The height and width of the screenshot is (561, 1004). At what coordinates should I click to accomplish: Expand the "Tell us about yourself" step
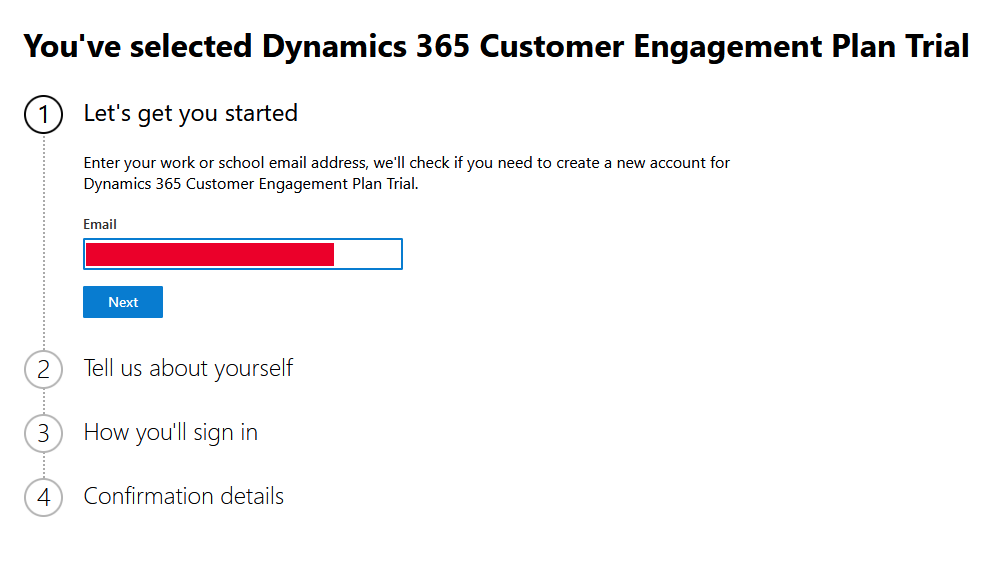(188, 368)
